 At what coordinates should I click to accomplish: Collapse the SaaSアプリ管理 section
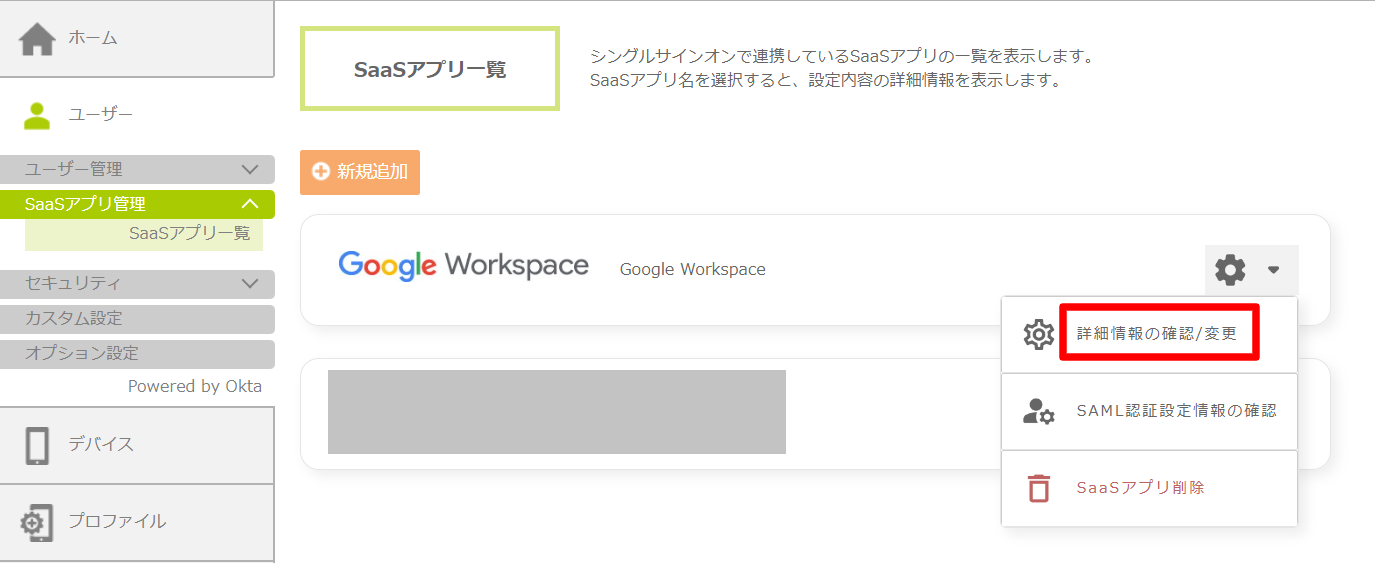pyautogui.click(x=250, y=204)
